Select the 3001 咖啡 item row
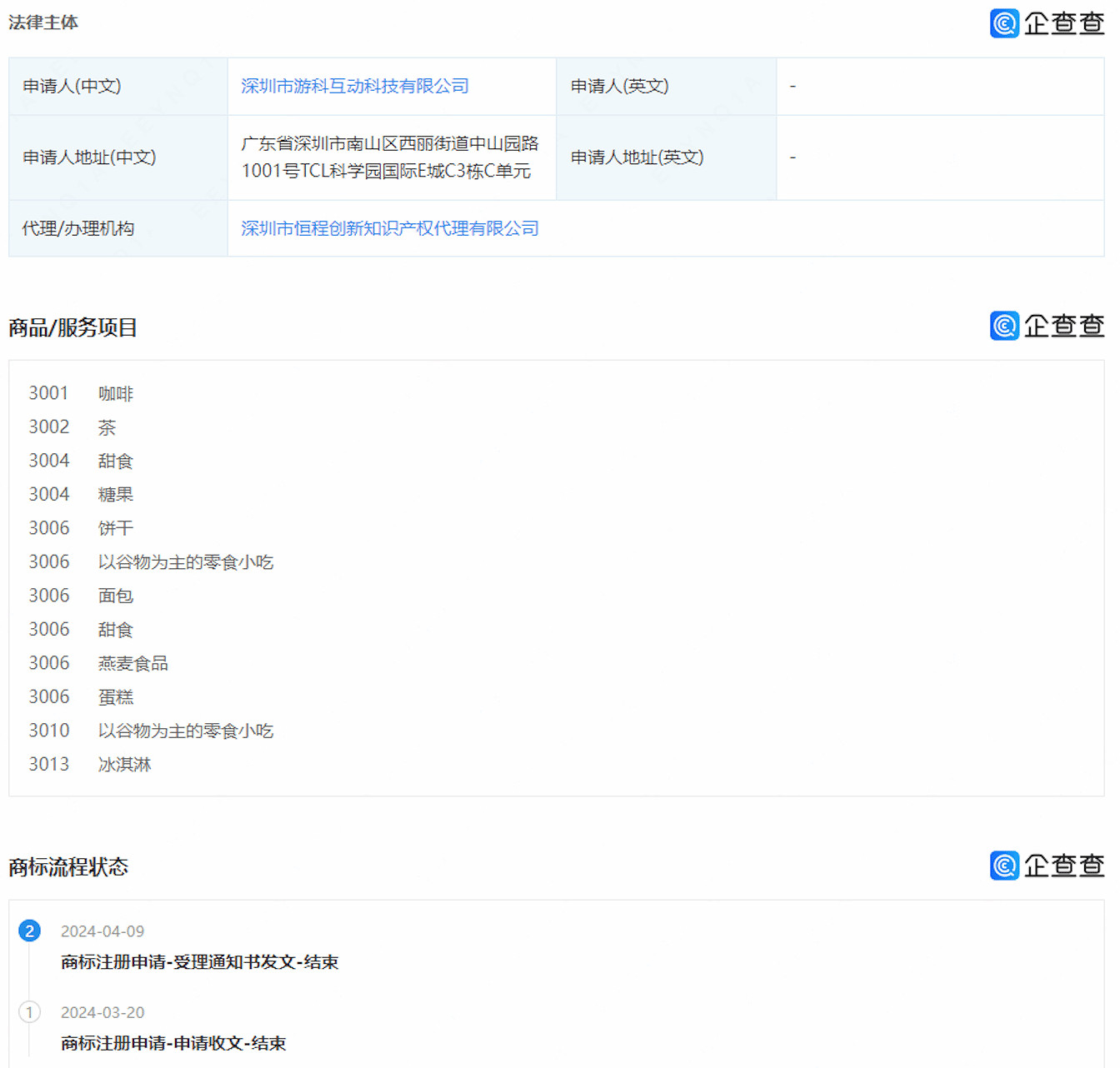The width and height of the screenshot is (1120, 1068). click(81, 393)
